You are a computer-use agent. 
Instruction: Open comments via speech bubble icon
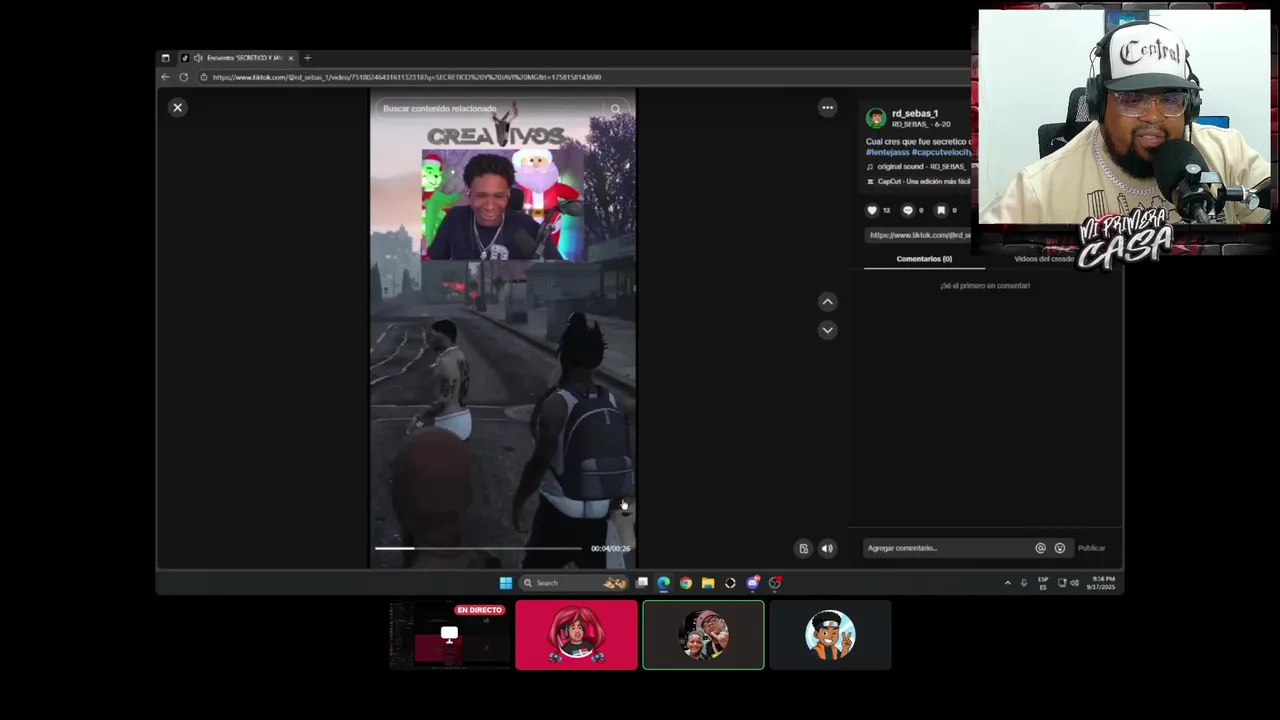(908, 210)
